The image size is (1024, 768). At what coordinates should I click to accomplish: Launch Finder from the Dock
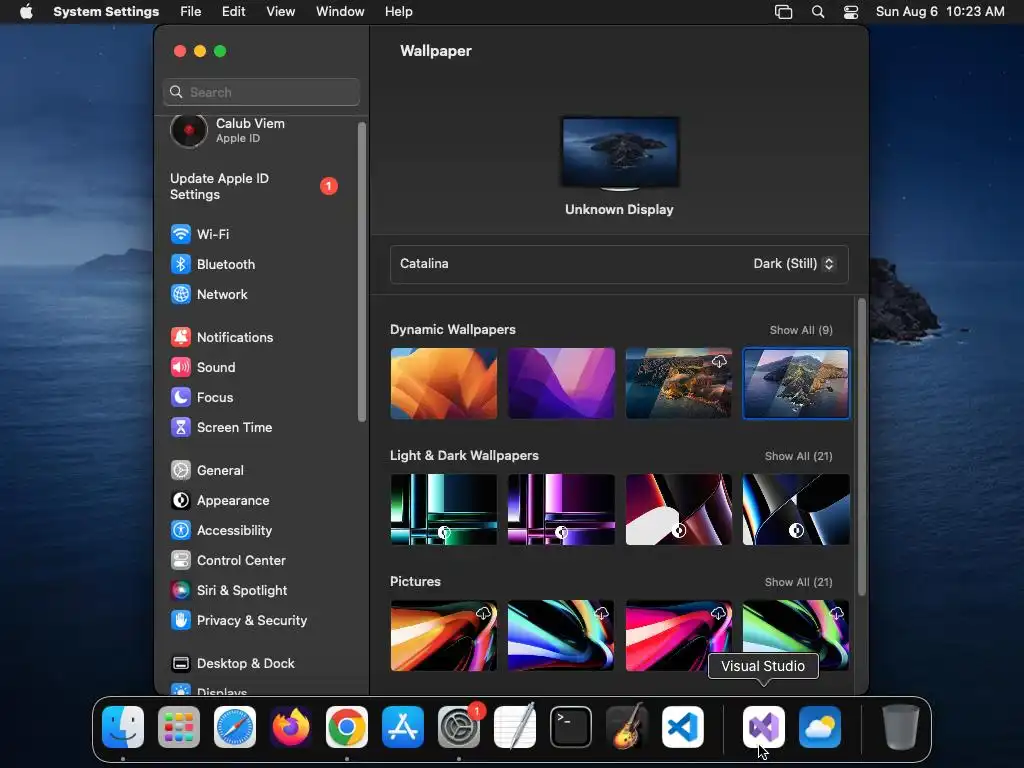click(123, 727)
